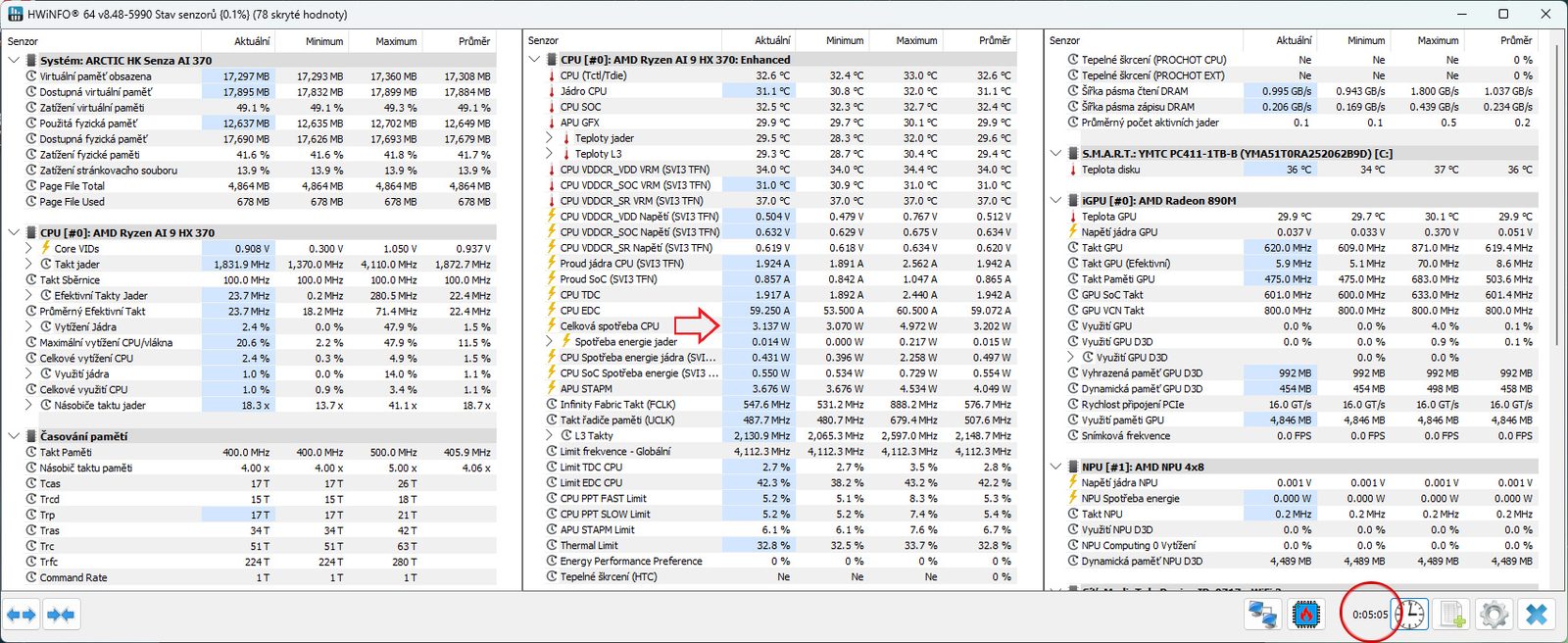Select the Vyhrazená paměť GPU D3D row
This screenshot has height=643, width=1568.
[x=1293, y=372]
